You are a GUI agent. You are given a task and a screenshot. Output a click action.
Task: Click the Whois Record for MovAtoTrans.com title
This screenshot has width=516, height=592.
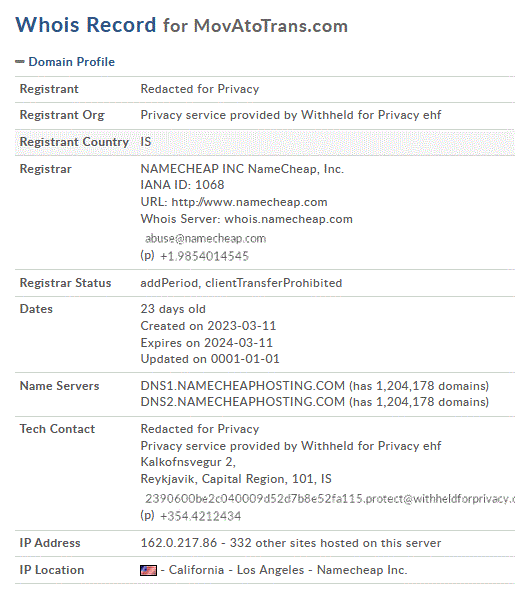point(181,25)
